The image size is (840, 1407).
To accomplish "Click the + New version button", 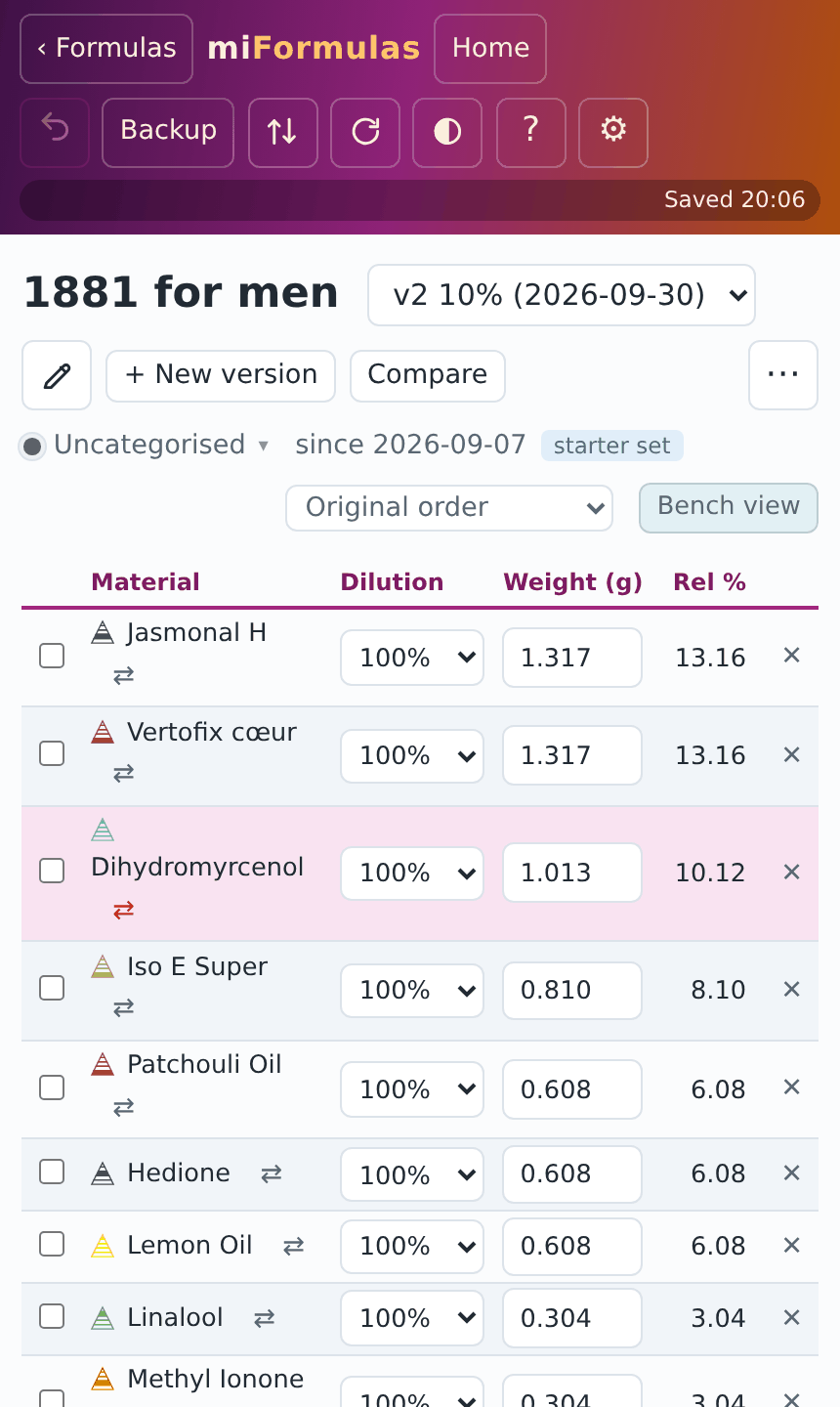I will point(221,375).
